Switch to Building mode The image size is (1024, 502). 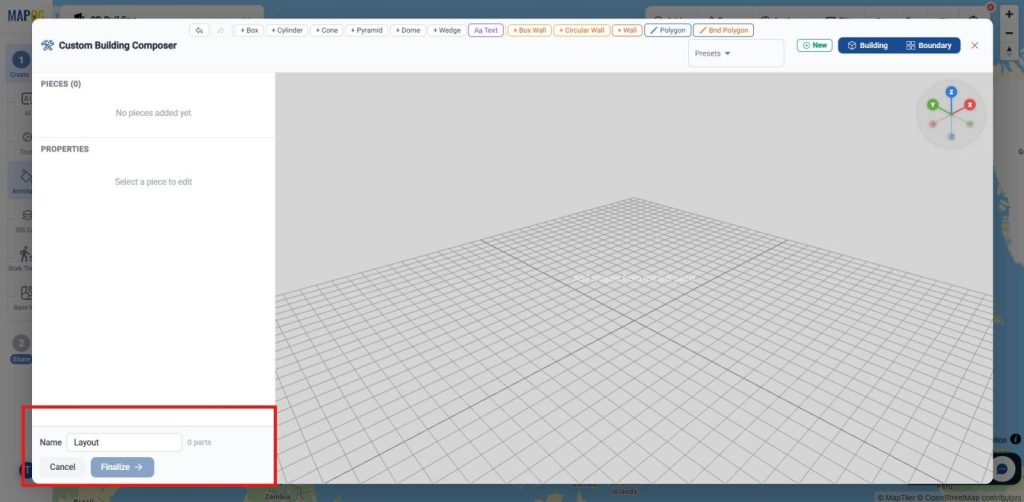tap(867, 46)
